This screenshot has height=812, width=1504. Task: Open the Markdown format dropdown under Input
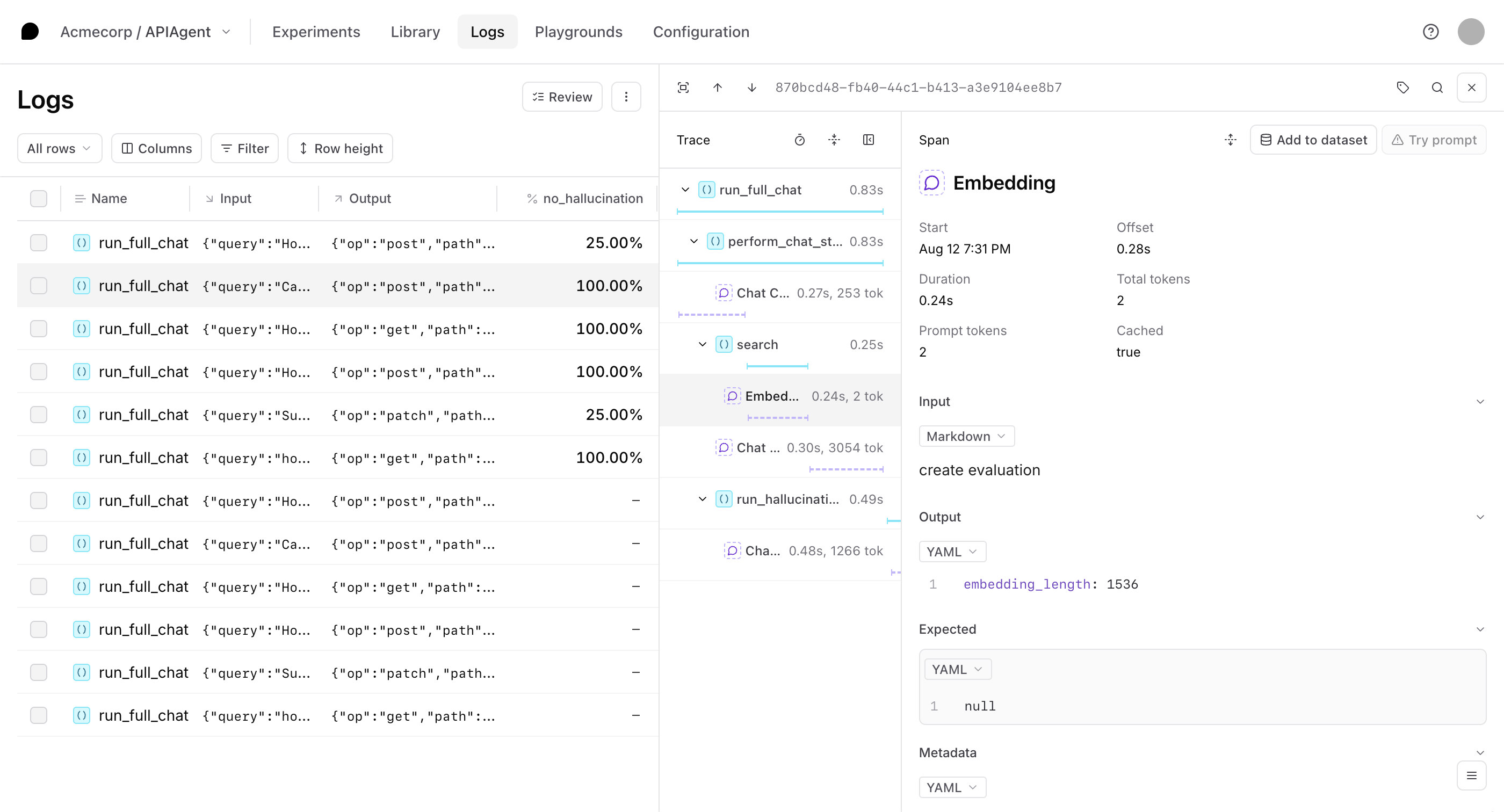click(966, 436)
